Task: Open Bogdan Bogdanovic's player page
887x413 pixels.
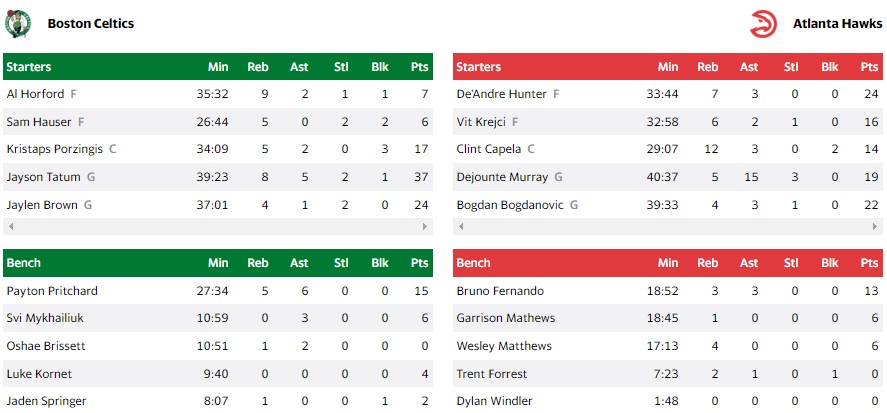Action: click(509, 205)
